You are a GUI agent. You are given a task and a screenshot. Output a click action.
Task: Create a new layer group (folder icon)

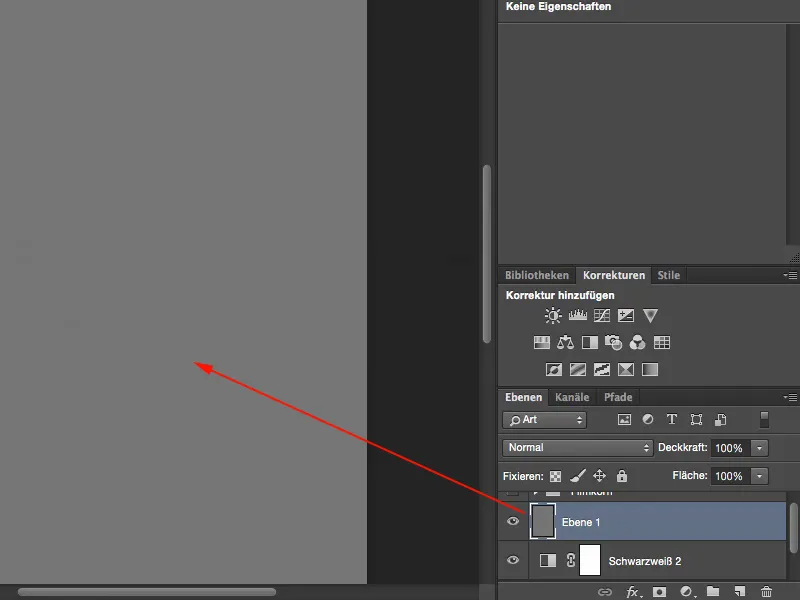(713, 591)
